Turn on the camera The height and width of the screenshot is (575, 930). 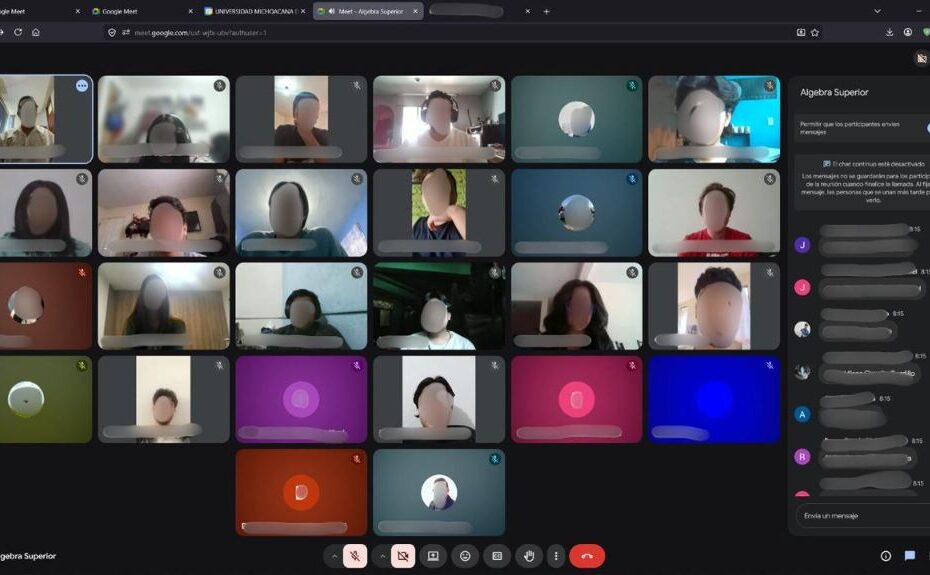point(403,556)
